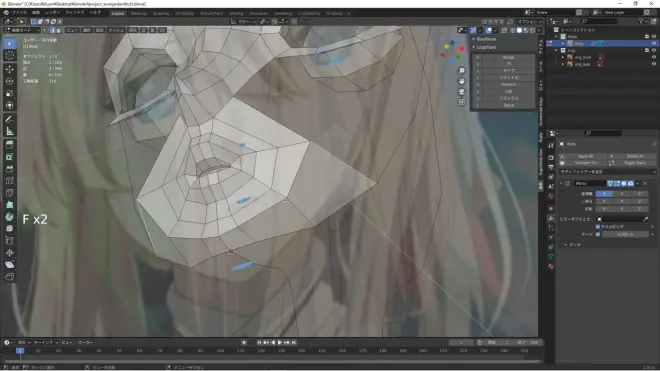This screenshot has width=660, height=371.
Task: Open the Options dropdown in viewport header
Action: click(530, 21)
